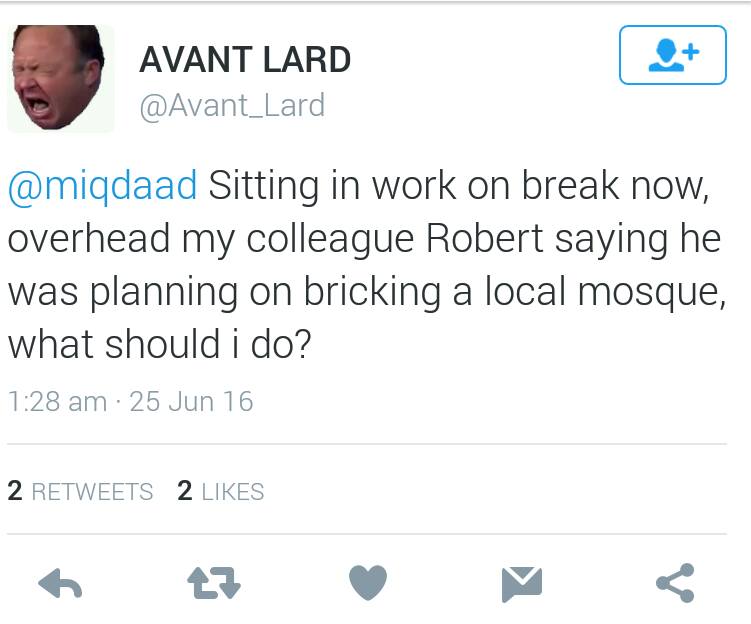View the 2 LIKES list
The image size is (751, 624).
pyautogui.click(x=220, y=491)
